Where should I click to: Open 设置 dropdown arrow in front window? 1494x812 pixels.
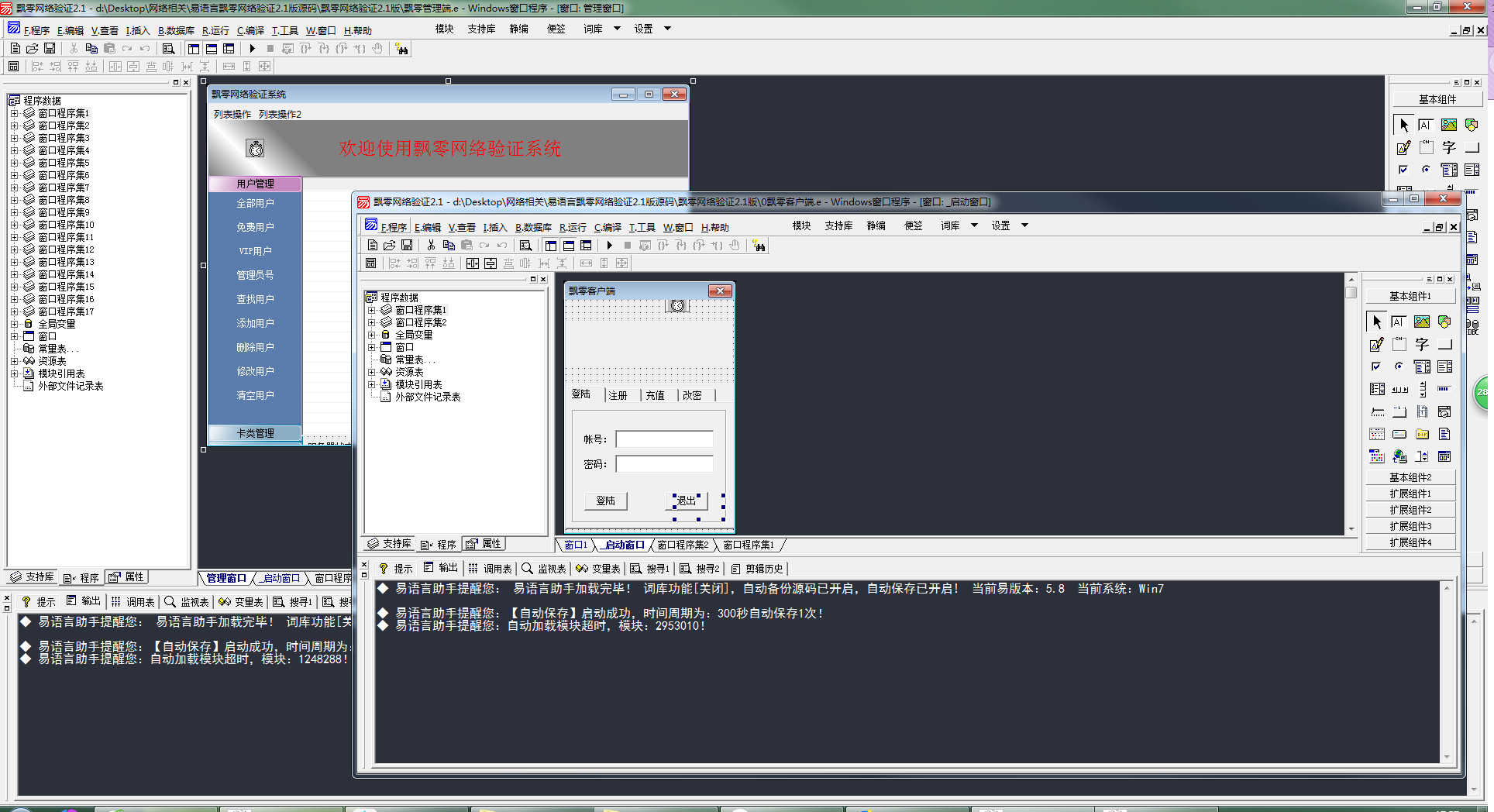coord(1024,225)
